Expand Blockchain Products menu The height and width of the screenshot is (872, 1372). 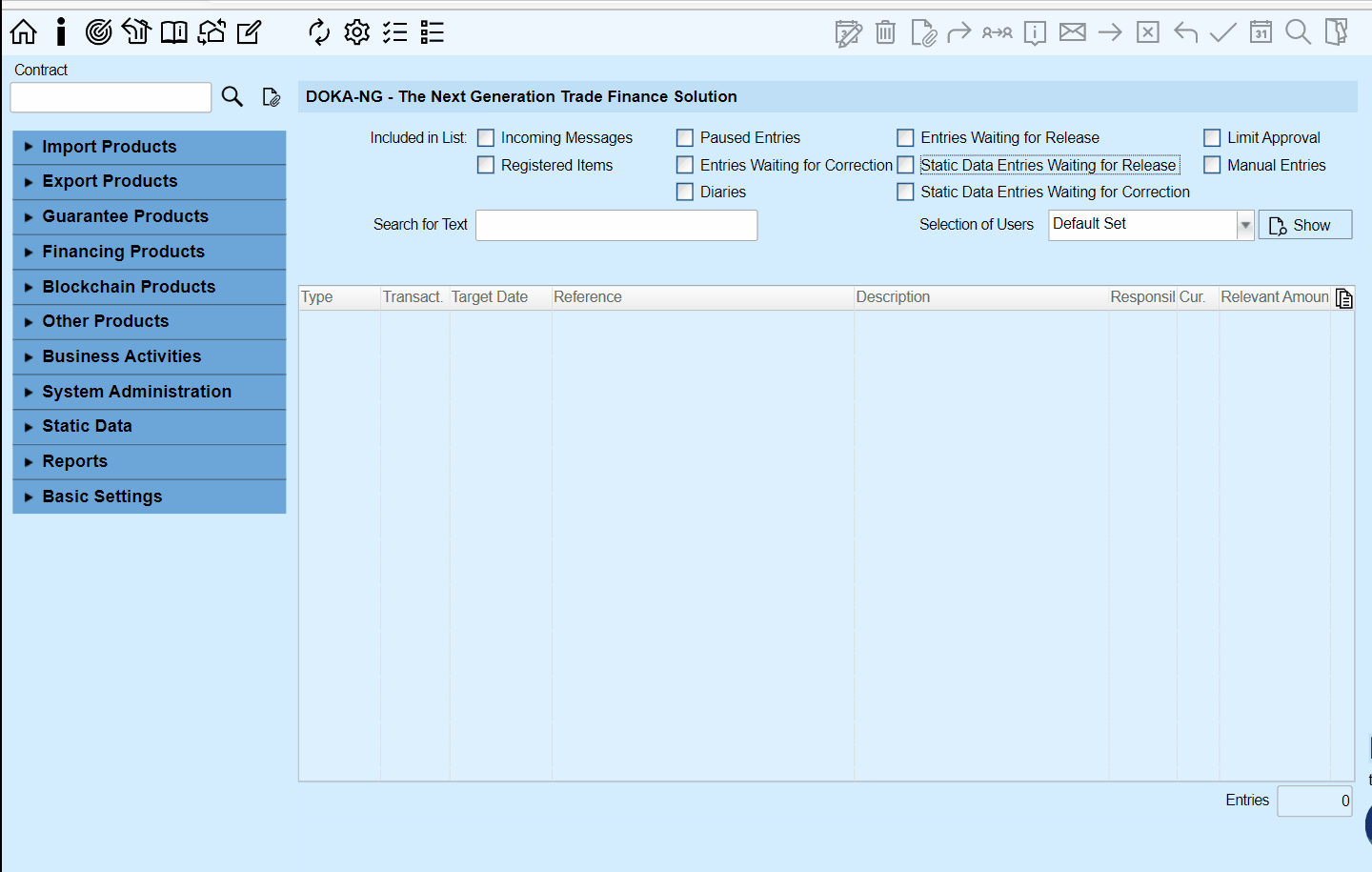tap(150, 287)
